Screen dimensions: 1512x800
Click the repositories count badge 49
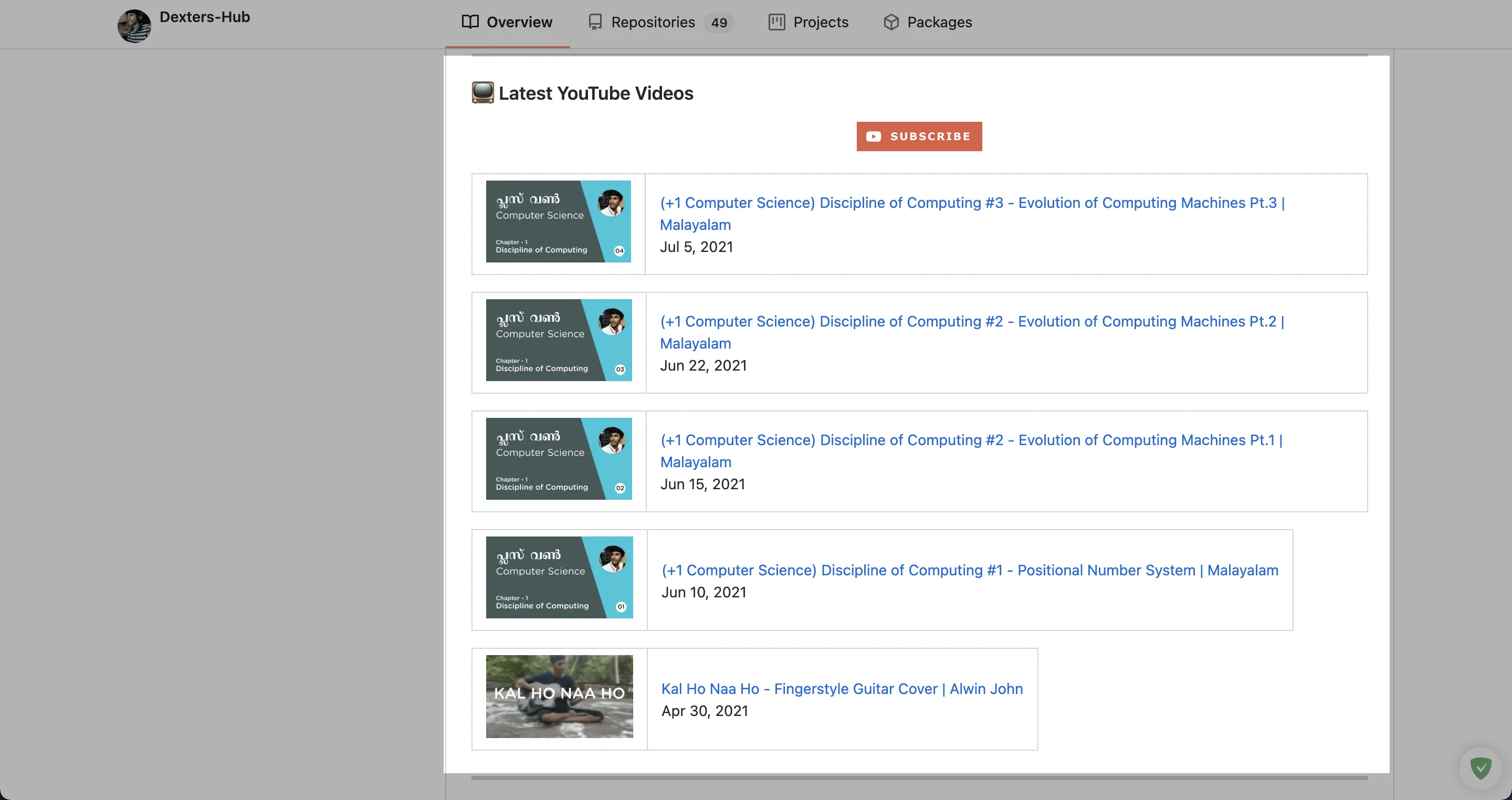pos(719,23)
